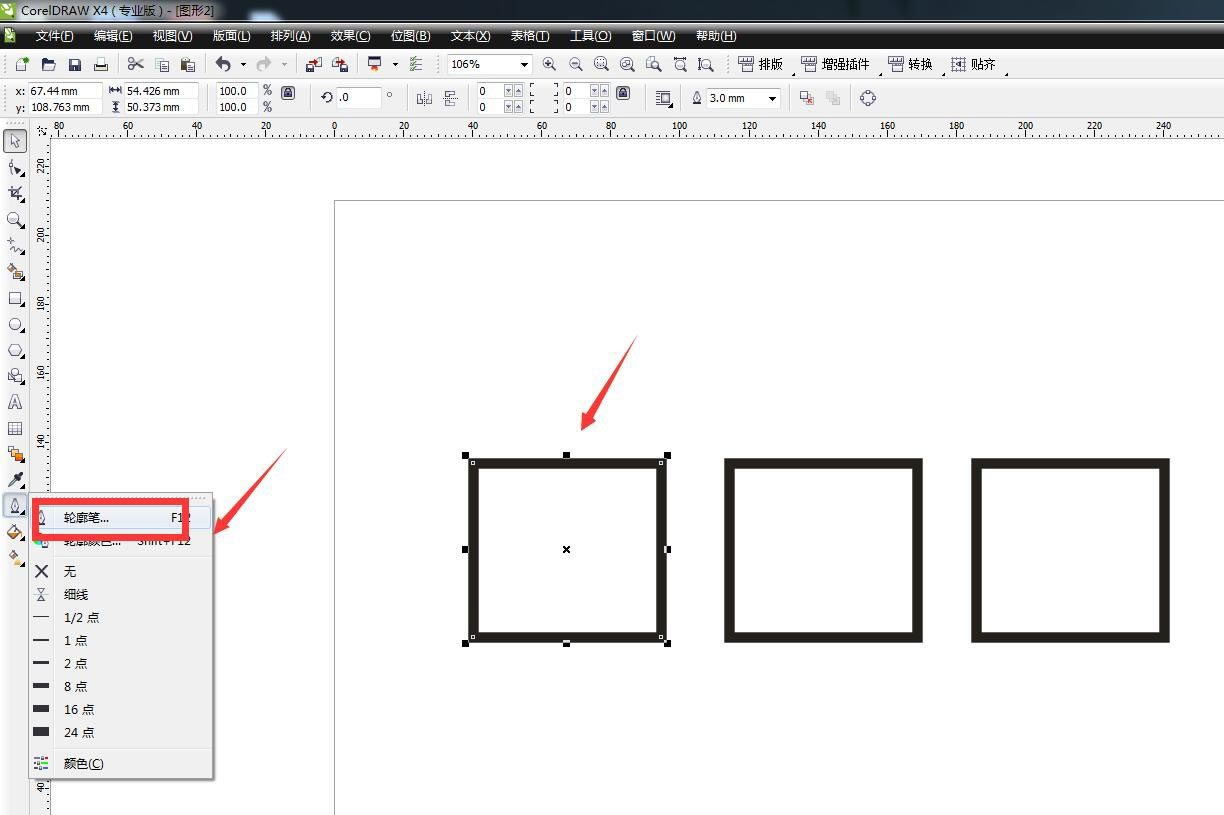Select the Rectangle tool
1224x815 pixels.
[x=15, y=298]
